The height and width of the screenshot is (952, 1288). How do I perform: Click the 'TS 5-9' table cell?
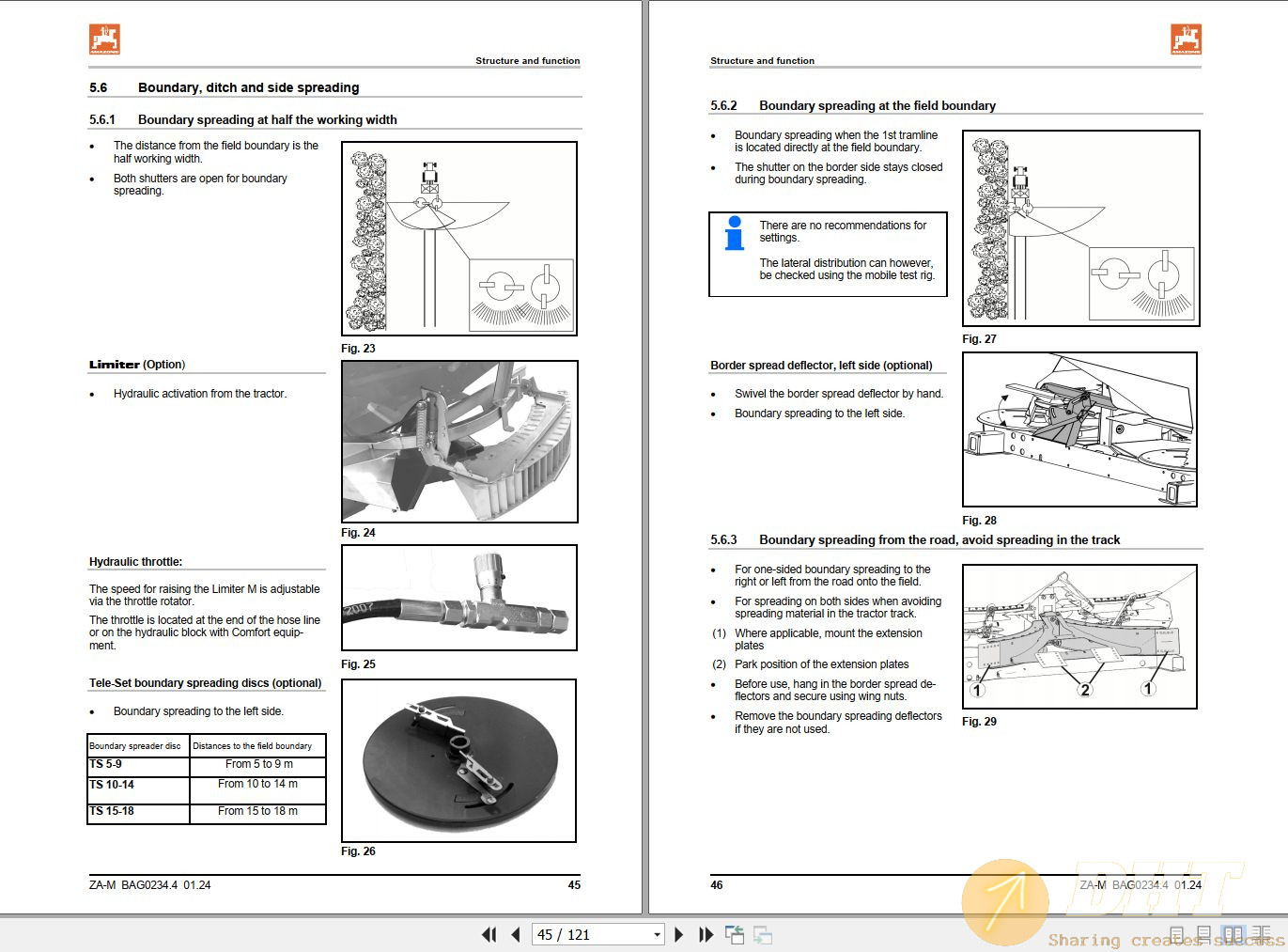(138, 766)
